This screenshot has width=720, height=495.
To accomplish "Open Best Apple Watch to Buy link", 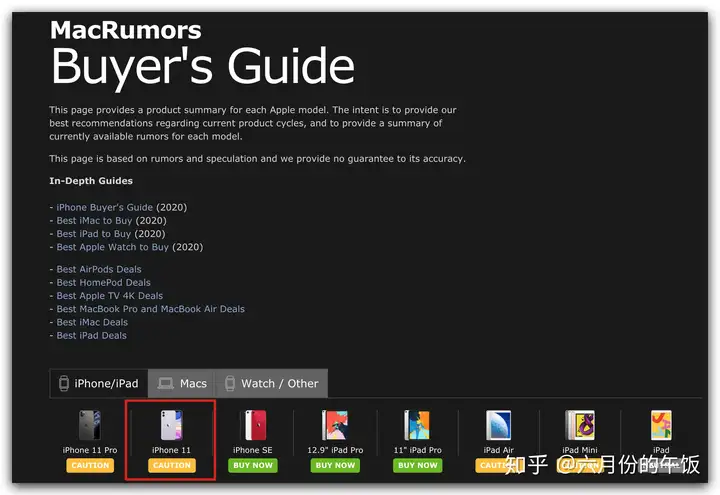I will pos(112,247).
